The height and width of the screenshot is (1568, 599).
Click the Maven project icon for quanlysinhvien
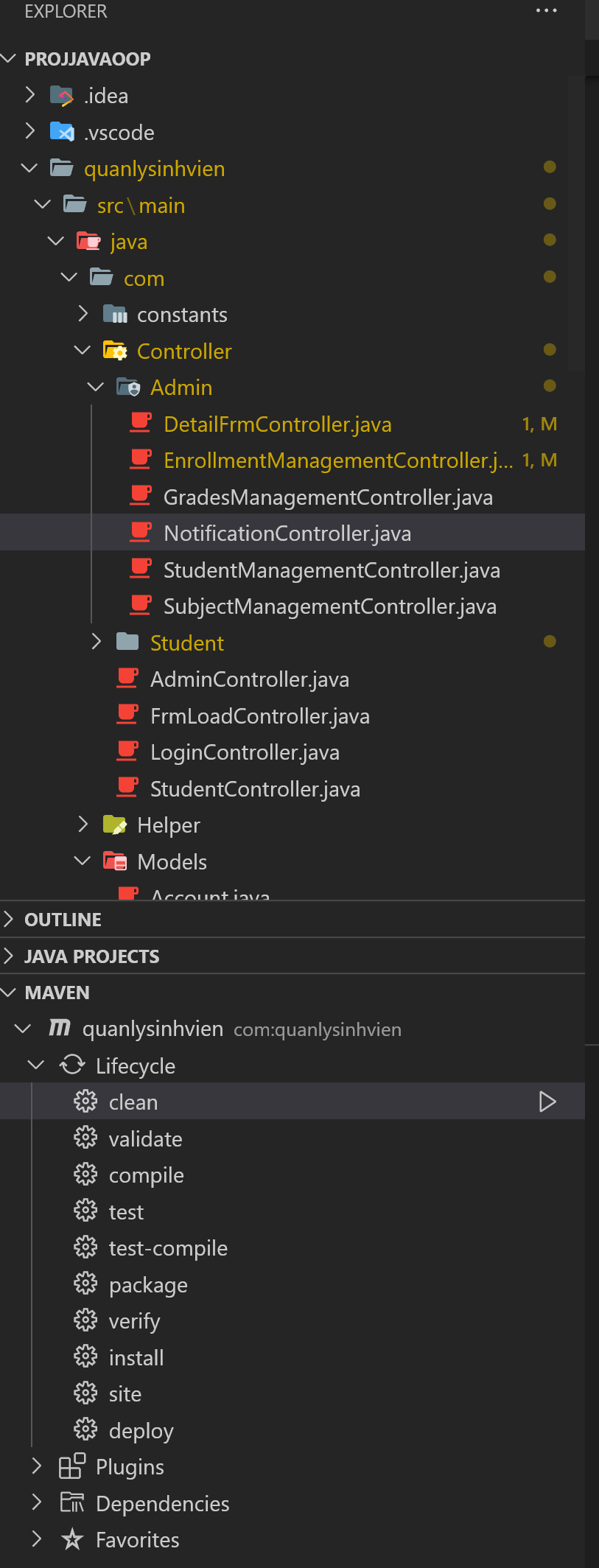[59, 1029]
